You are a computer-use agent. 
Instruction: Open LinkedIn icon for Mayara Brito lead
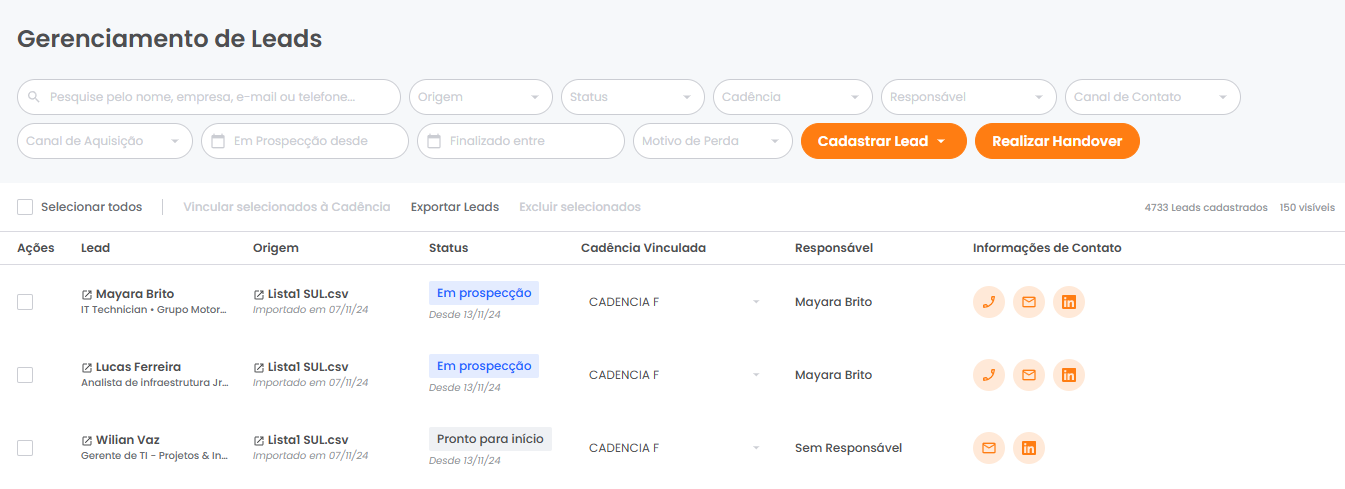point(1069,302)
